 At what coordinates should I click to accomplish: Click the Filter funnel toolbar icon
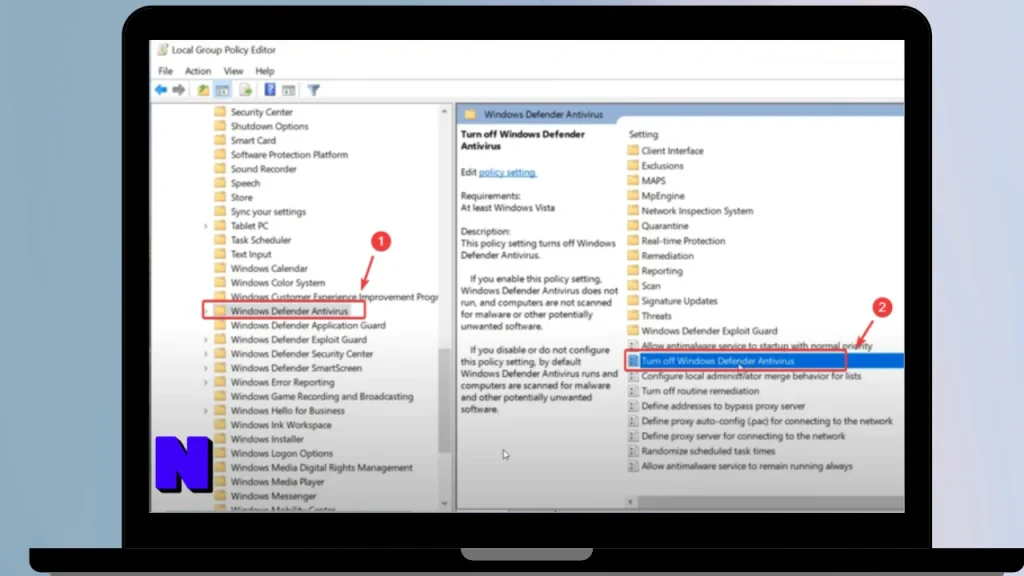[313, 90]
